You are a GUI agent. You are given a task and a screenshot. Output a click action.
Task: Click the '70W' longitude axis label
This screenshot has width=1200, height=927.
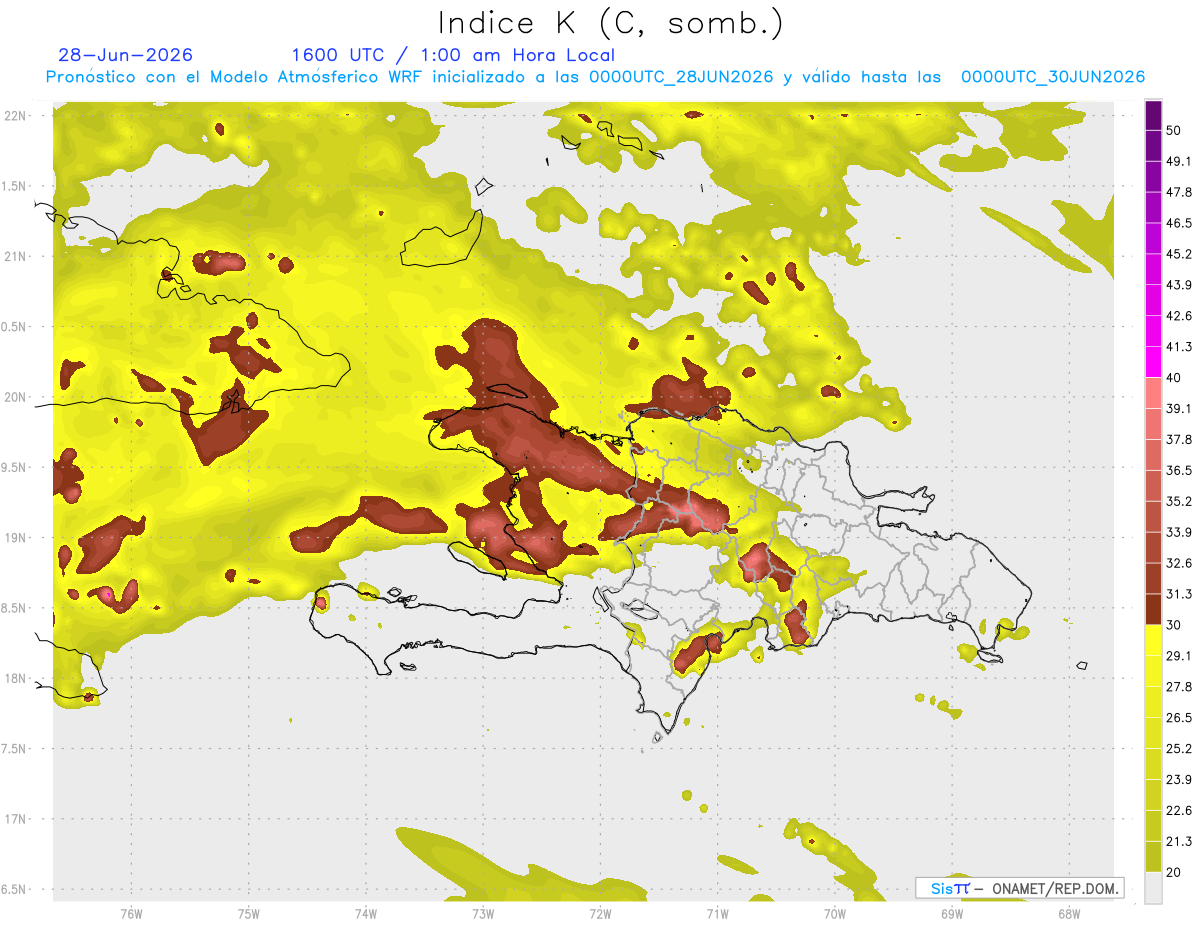[x=834, y=913]
